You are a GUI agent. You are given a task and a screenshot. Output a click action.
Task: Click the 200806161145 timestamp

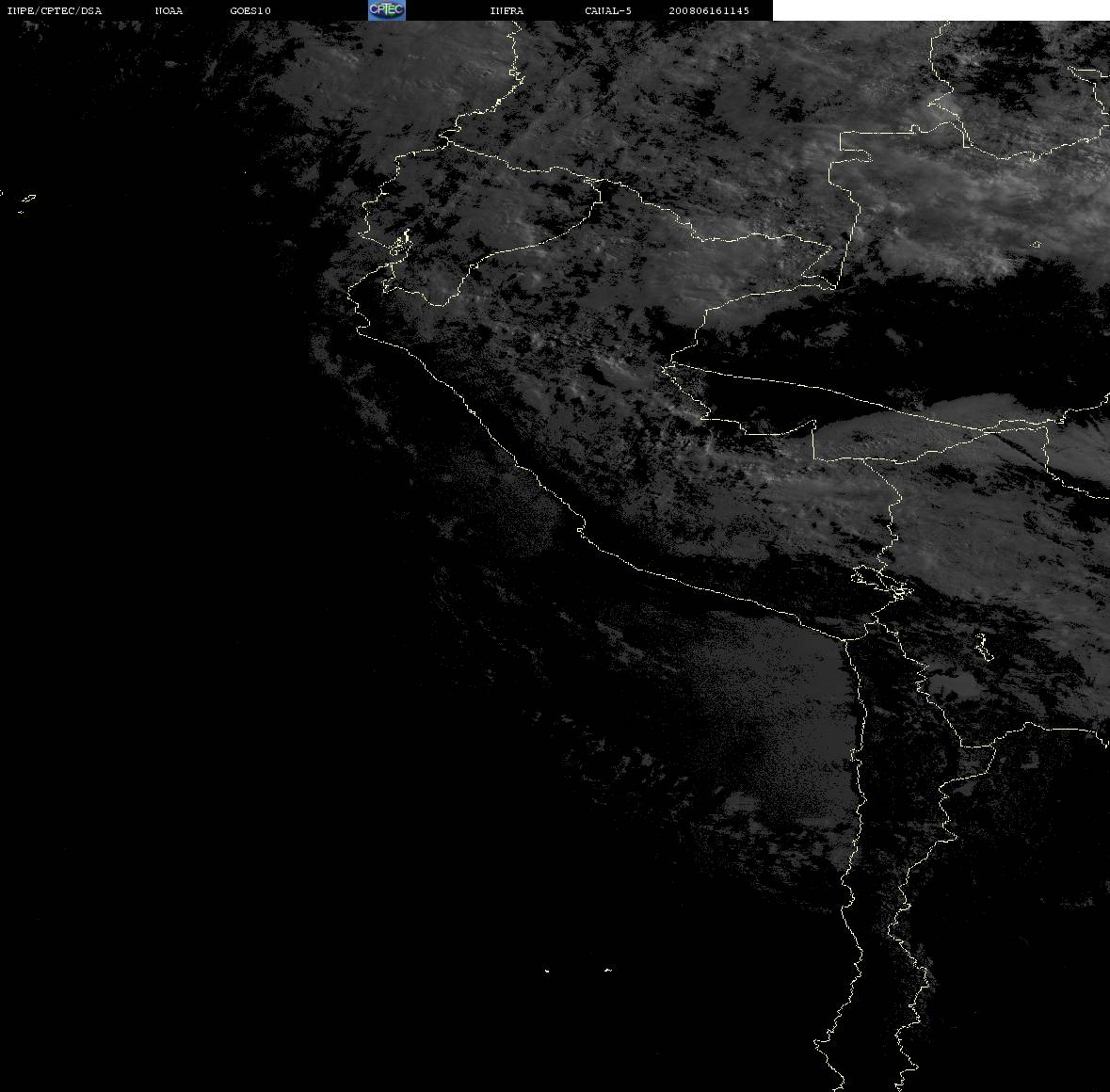pyautogui.click(x=709, y=10)
